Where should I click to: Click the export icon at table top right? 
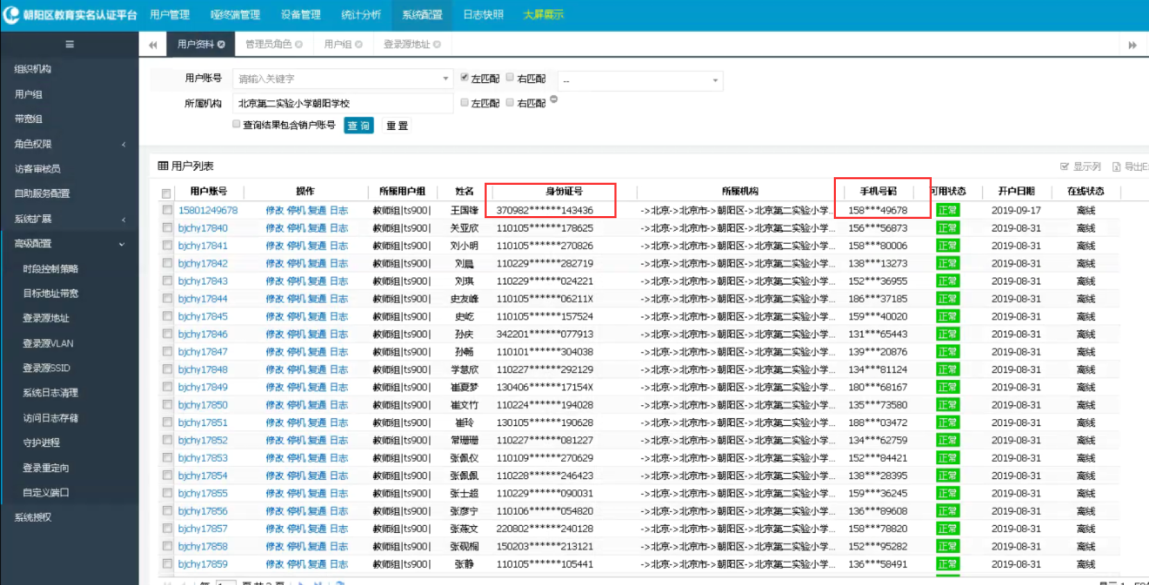[1117, 167]
